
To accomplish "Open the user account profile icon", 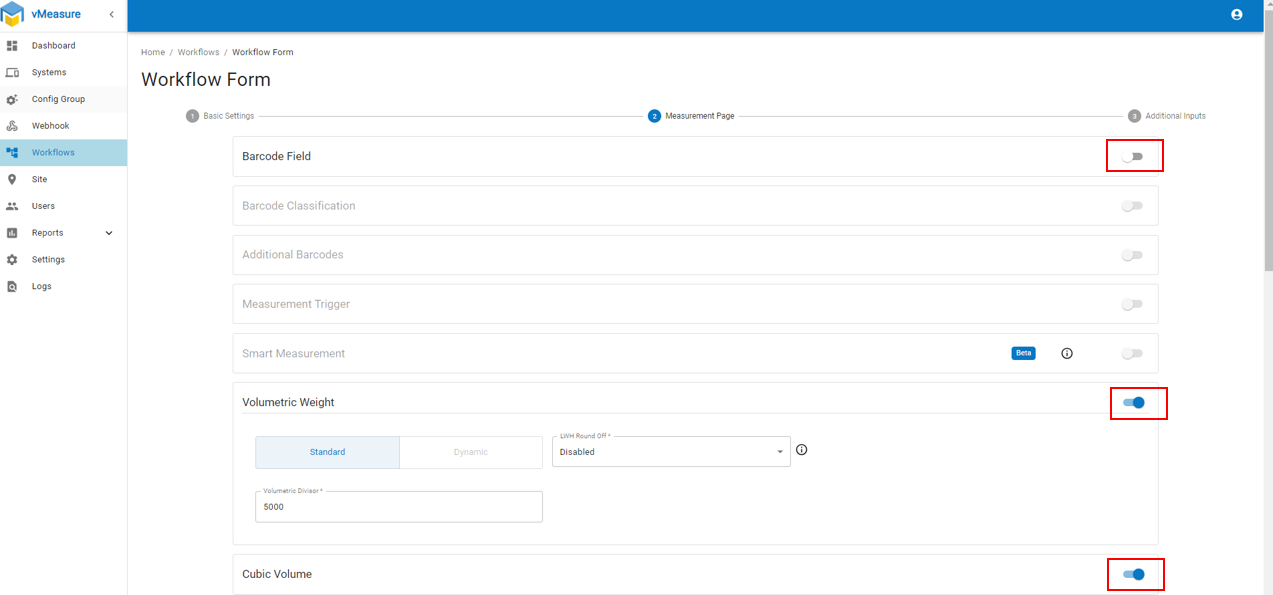I will (1237, 15).
